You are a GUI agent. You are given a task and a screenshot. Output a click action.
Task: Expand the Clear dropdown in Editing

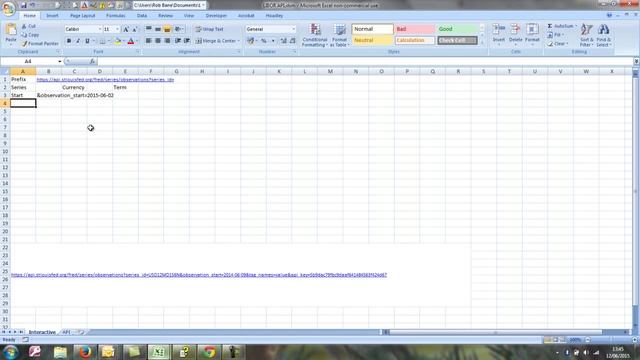(567, 44)
